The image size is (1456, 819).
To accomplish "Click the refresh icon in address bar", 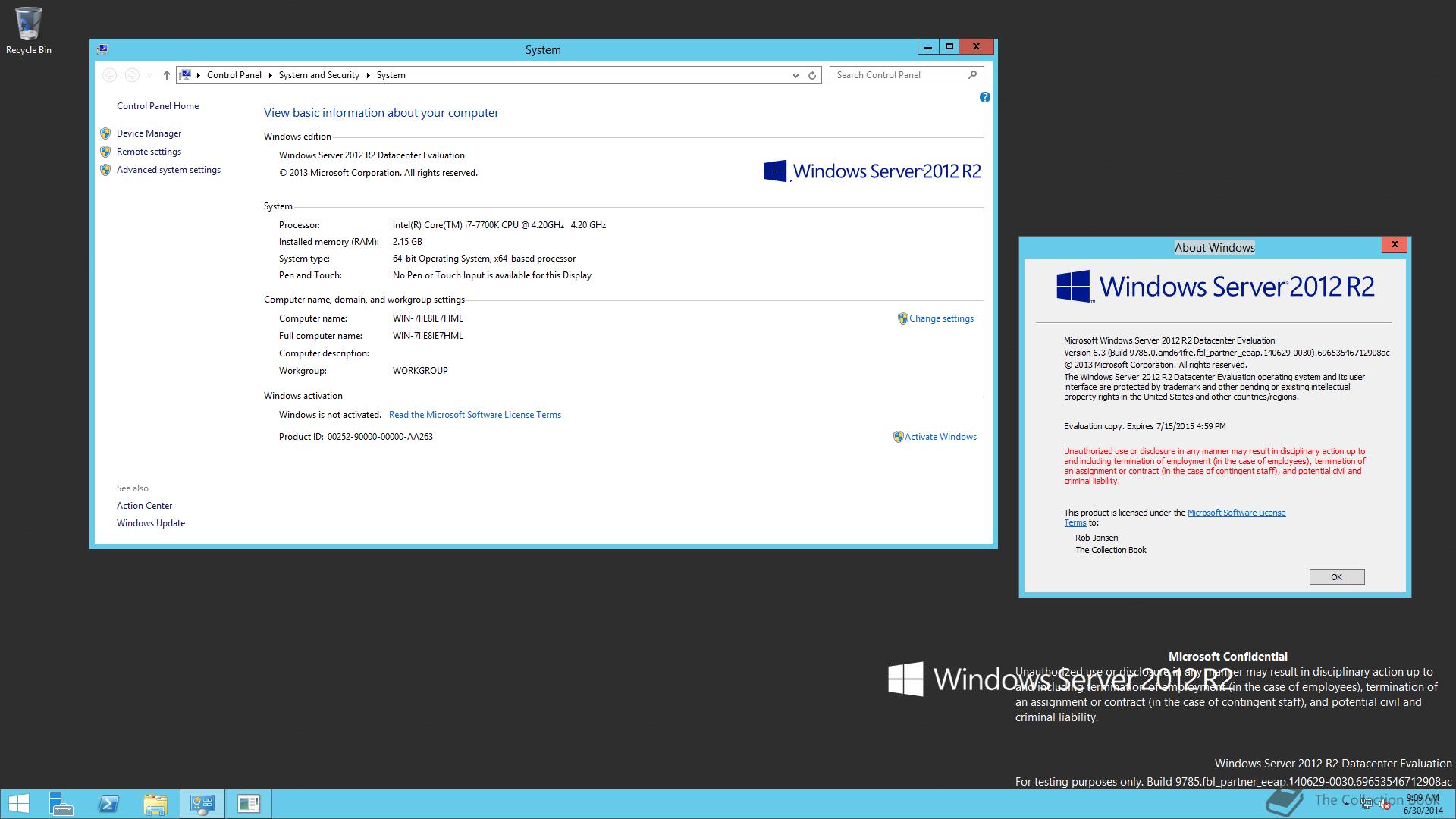I will pos(812,75).
